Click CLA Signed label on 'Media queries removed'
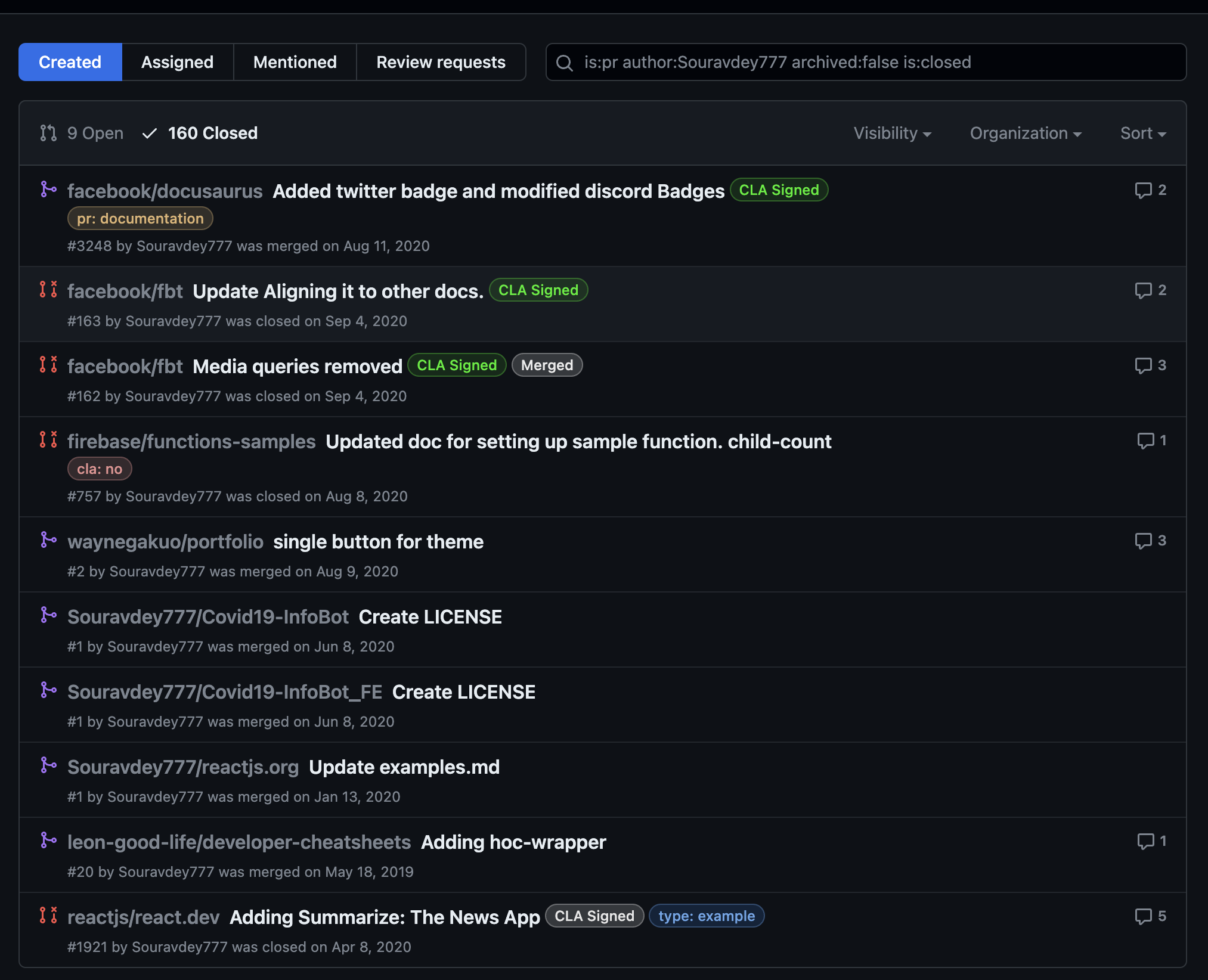The height and width of the screenshot is (980, 1208). pos(457,365)
